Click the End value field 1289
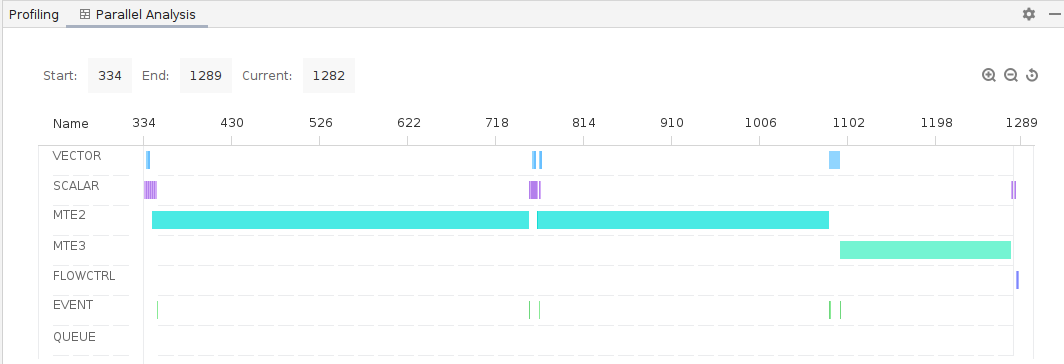 (x=206, y=75)
